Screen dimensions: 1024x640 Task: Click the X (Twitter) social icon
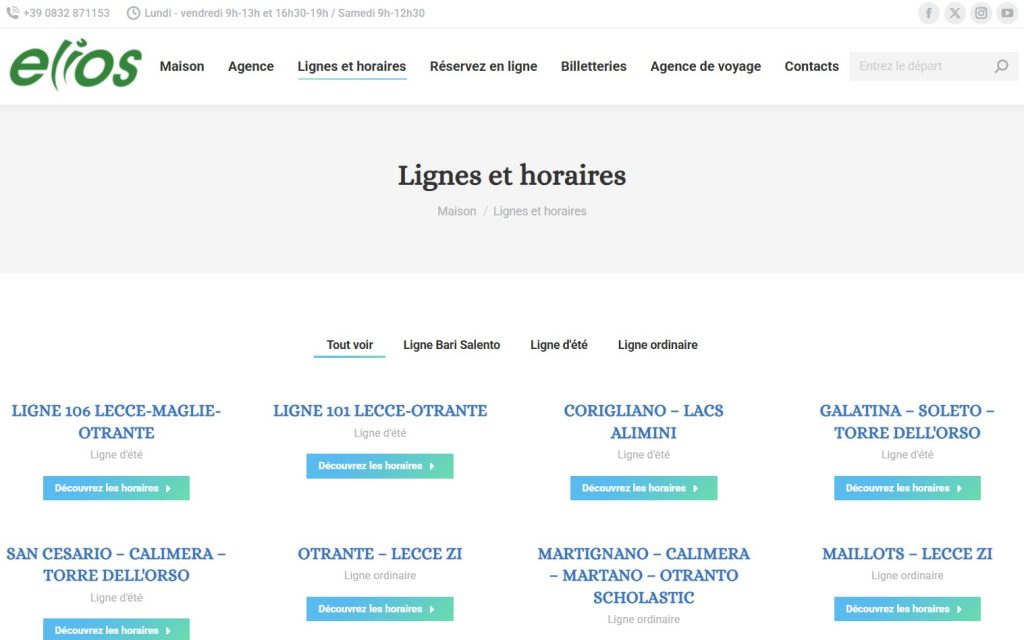click(x=954, y=13)
